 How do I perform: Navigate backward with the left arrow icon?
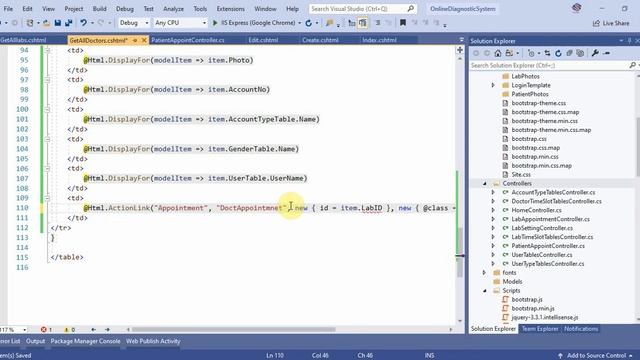coord(93,329)
